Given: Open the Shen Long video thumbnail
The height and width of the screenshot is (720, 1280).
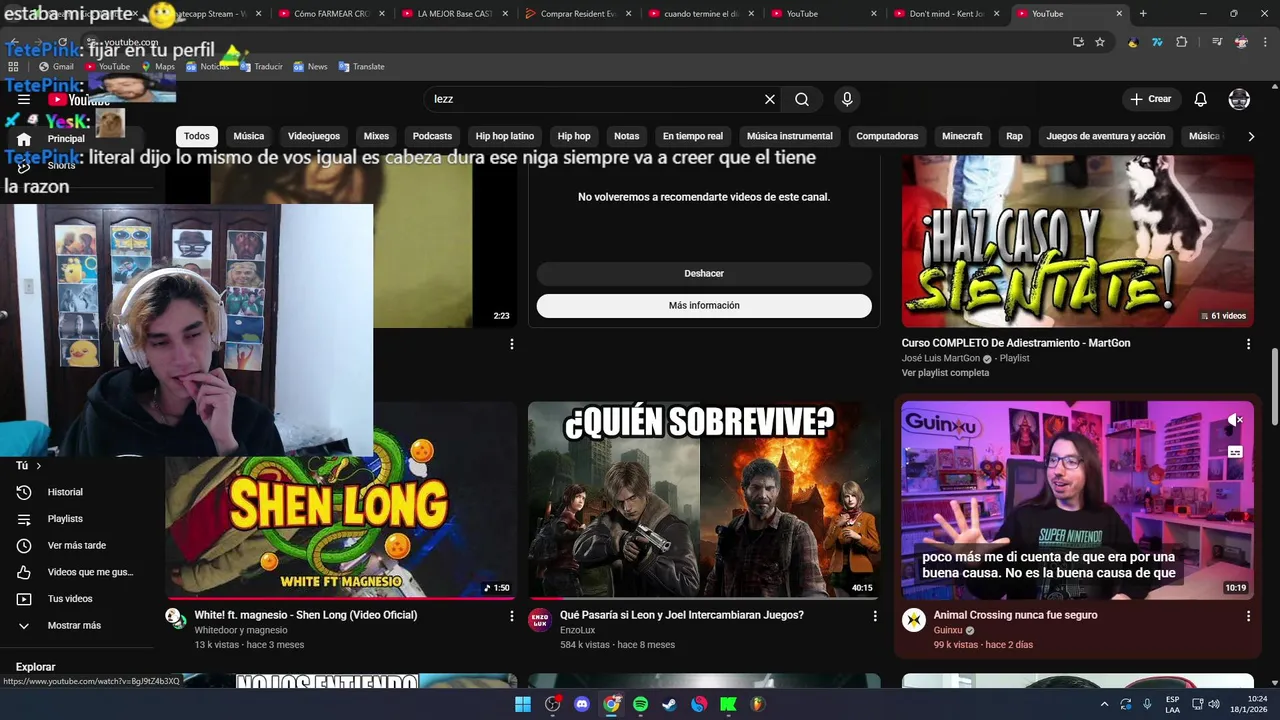Looking at the screenshot, I should coord(341,500).
